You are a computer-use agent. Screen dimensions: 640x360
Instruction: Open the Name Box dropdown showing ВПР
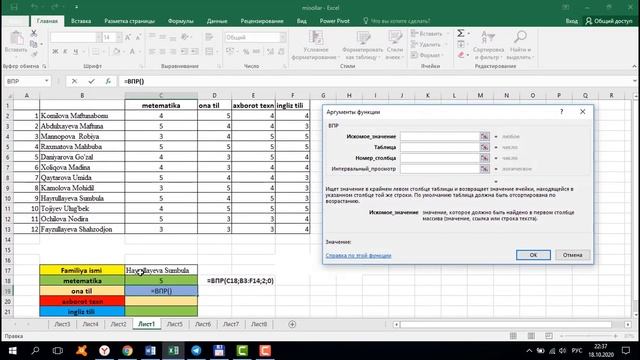pyautogui.click(x=47, y=81)
